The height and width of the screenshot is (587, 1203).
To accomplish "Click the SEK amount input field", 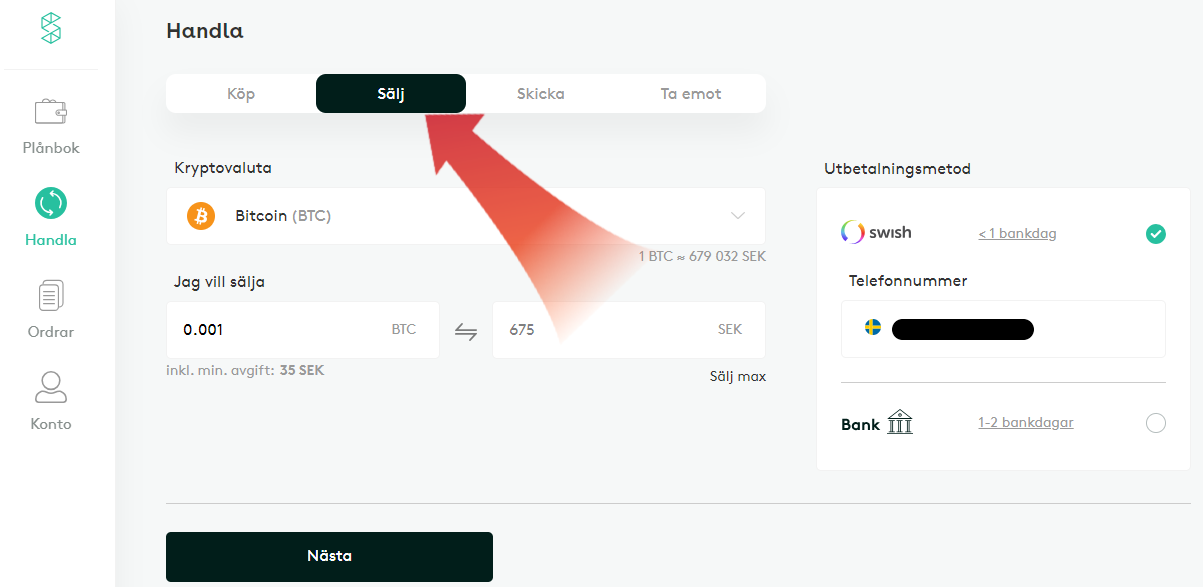I will point(600,330).
